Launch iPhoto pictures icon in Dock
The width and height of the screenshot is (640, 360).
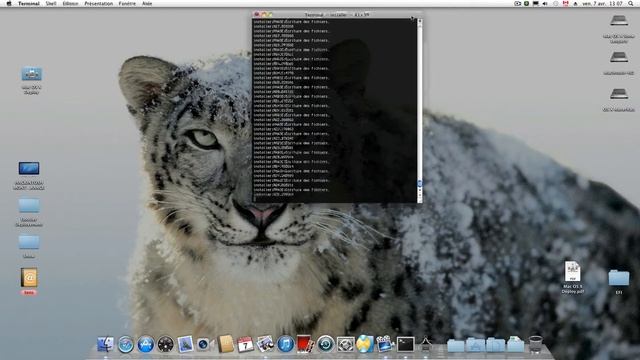tap(265, 344)
